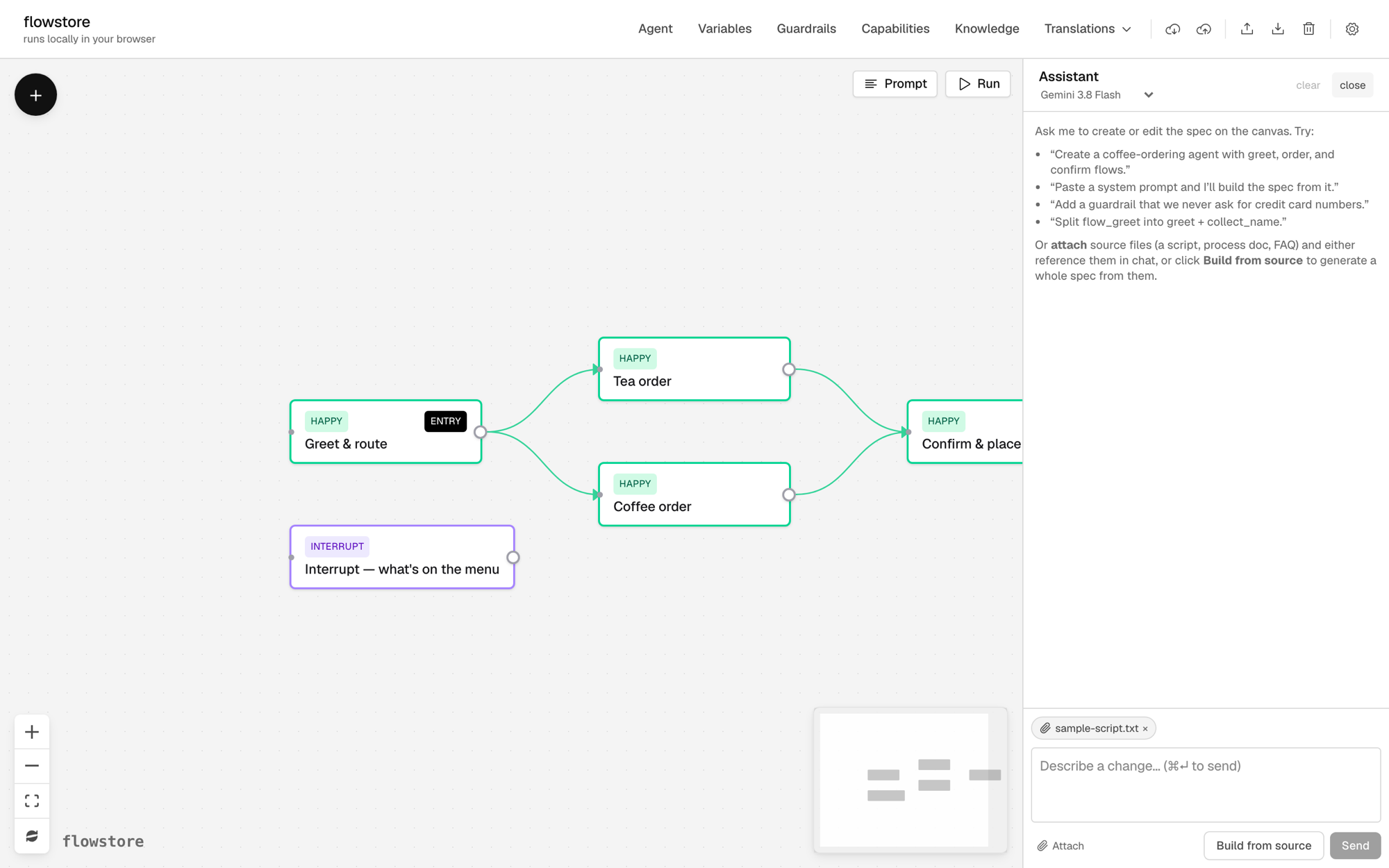Click the auto-layout icon below fit view
This screenshot has width=1389, height=868.
coord(32,835)
